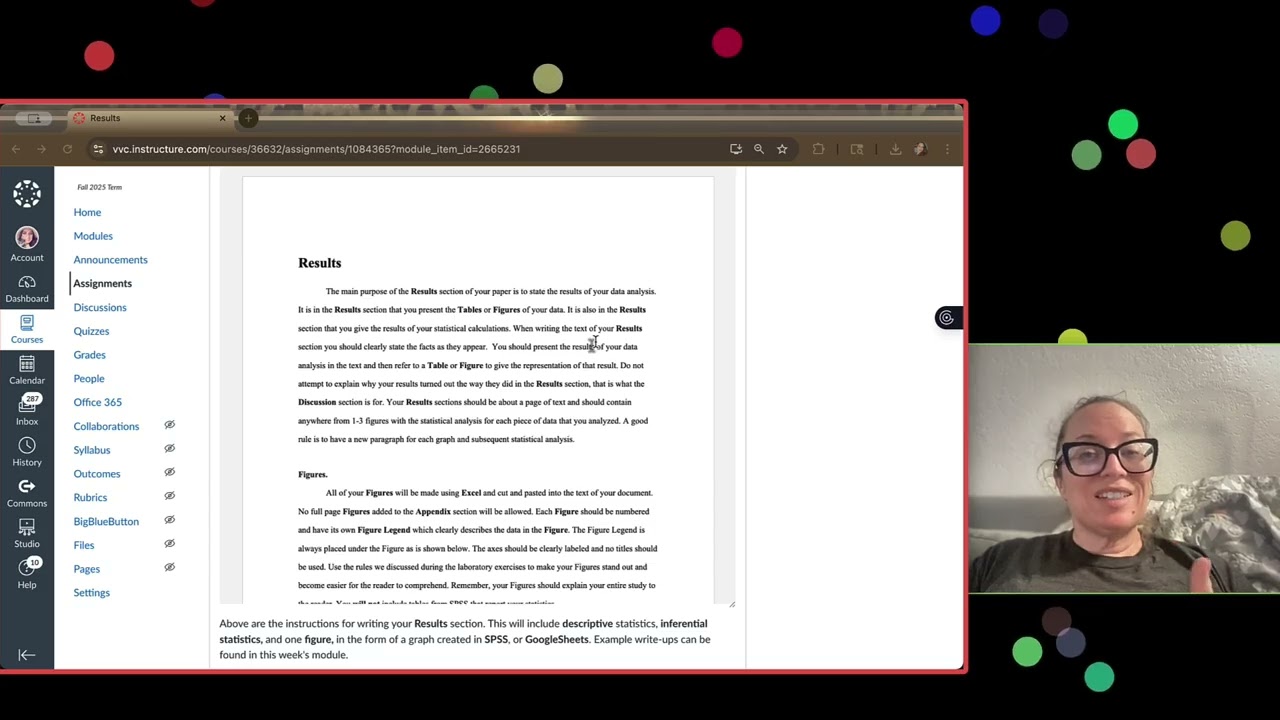Open Announcements in course navigation
The width and height of the screenshot is (1280, 720).
click(110, 260)
